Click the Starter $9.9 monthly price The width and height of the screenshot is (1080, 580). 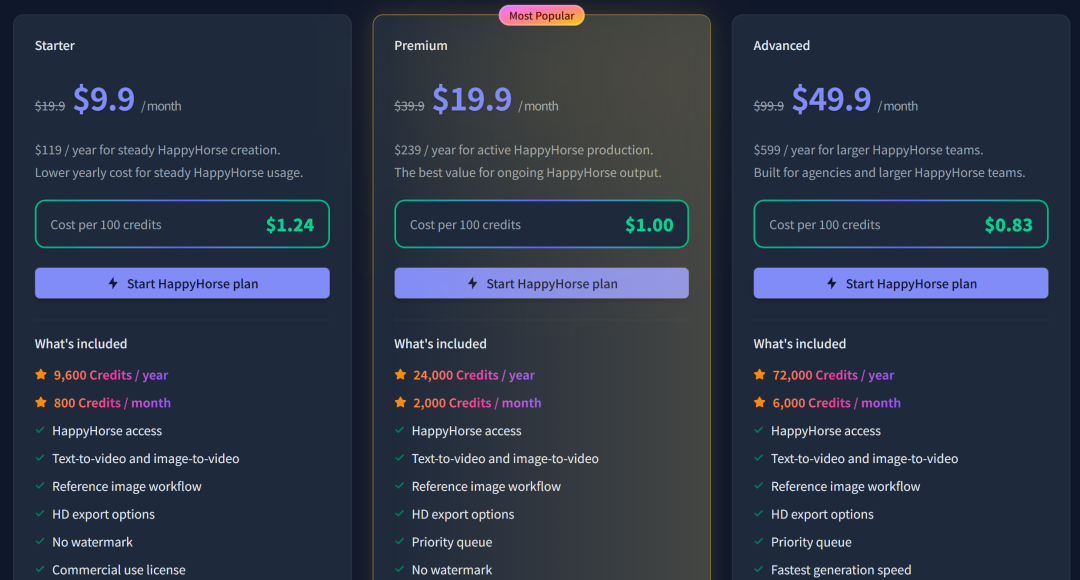pyautogui.click(x=104, y=100)
